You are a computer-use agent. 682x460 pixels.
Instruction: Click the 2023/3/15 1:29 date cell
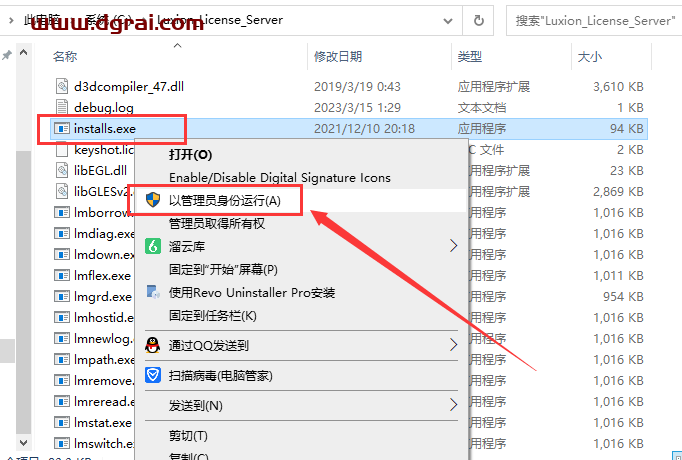(357, 107)
